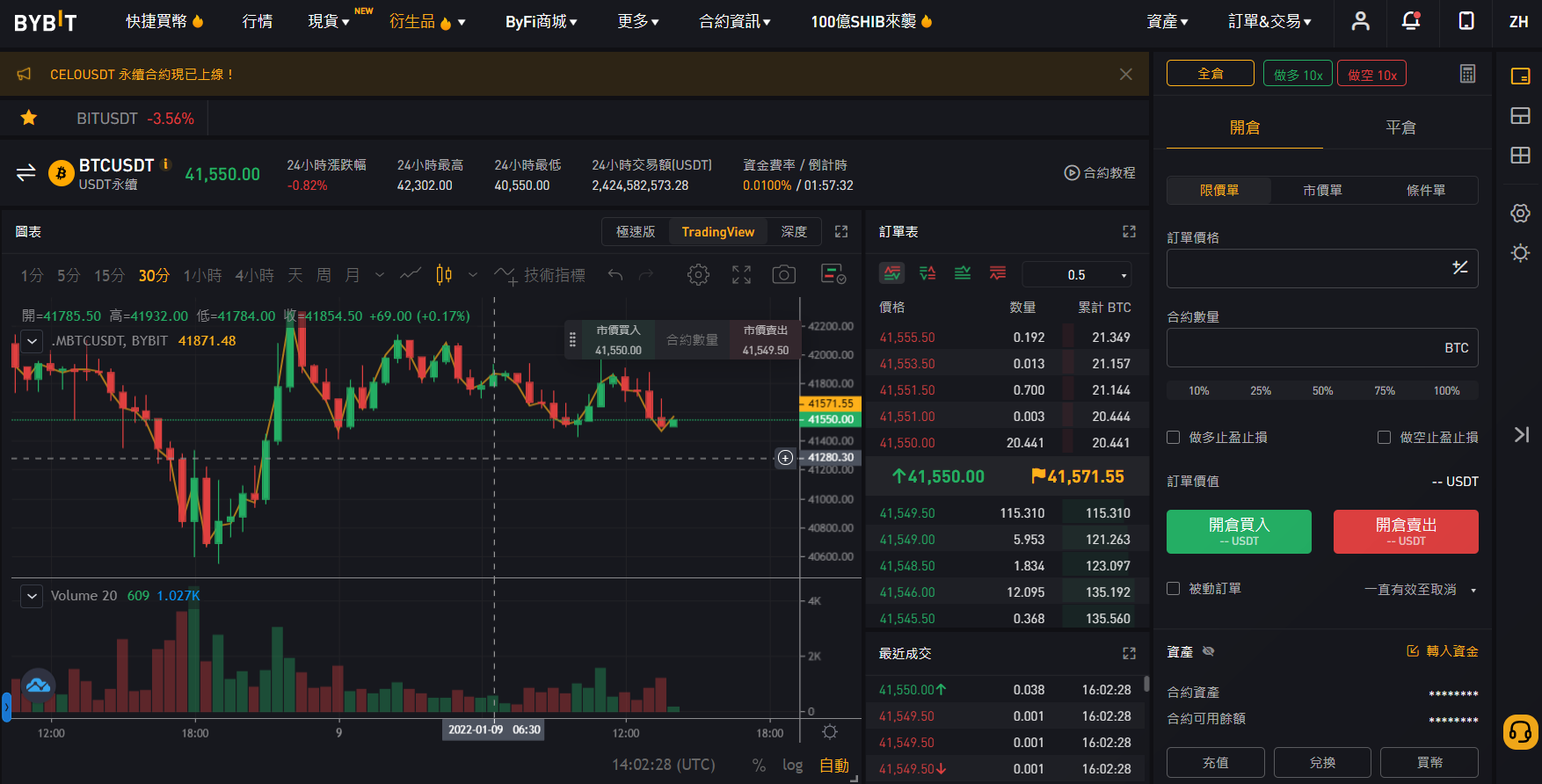The width and height of the screenshot is (1542, 784).
Task: Open chart settings gear
Action: tap(698, 275)
